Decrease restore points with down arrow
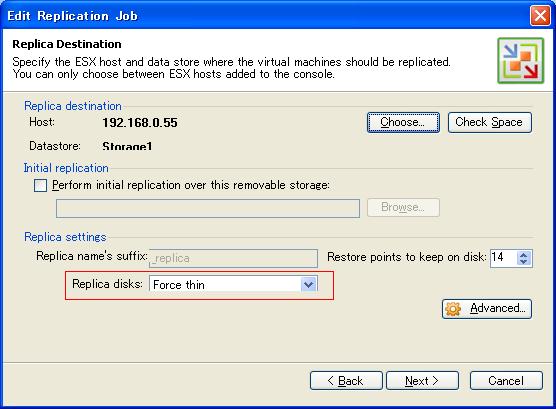Image resolution: width=556 pixels, height=409 pixels. click(x=524, y=262)
